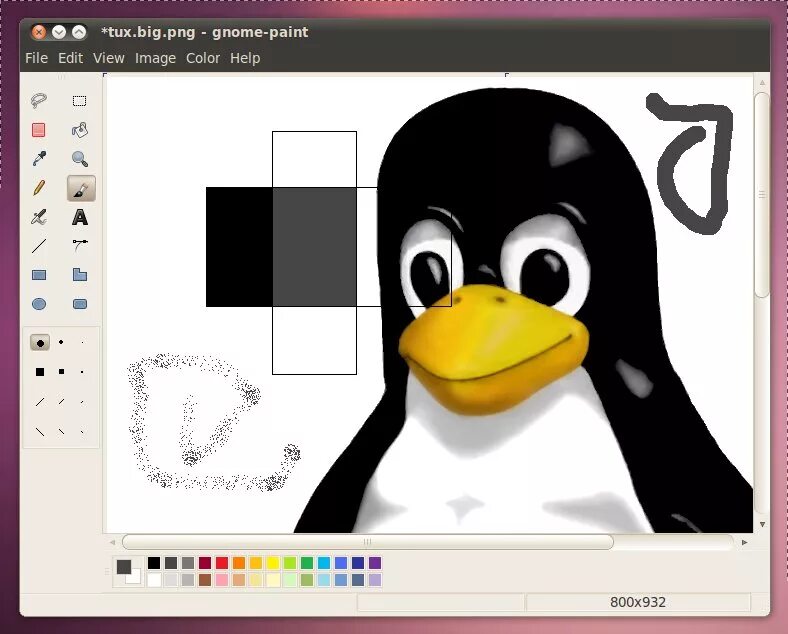Viewport: 788px width, 634px height.
Task: Open the Image menu
Action: tap(155, 58)
